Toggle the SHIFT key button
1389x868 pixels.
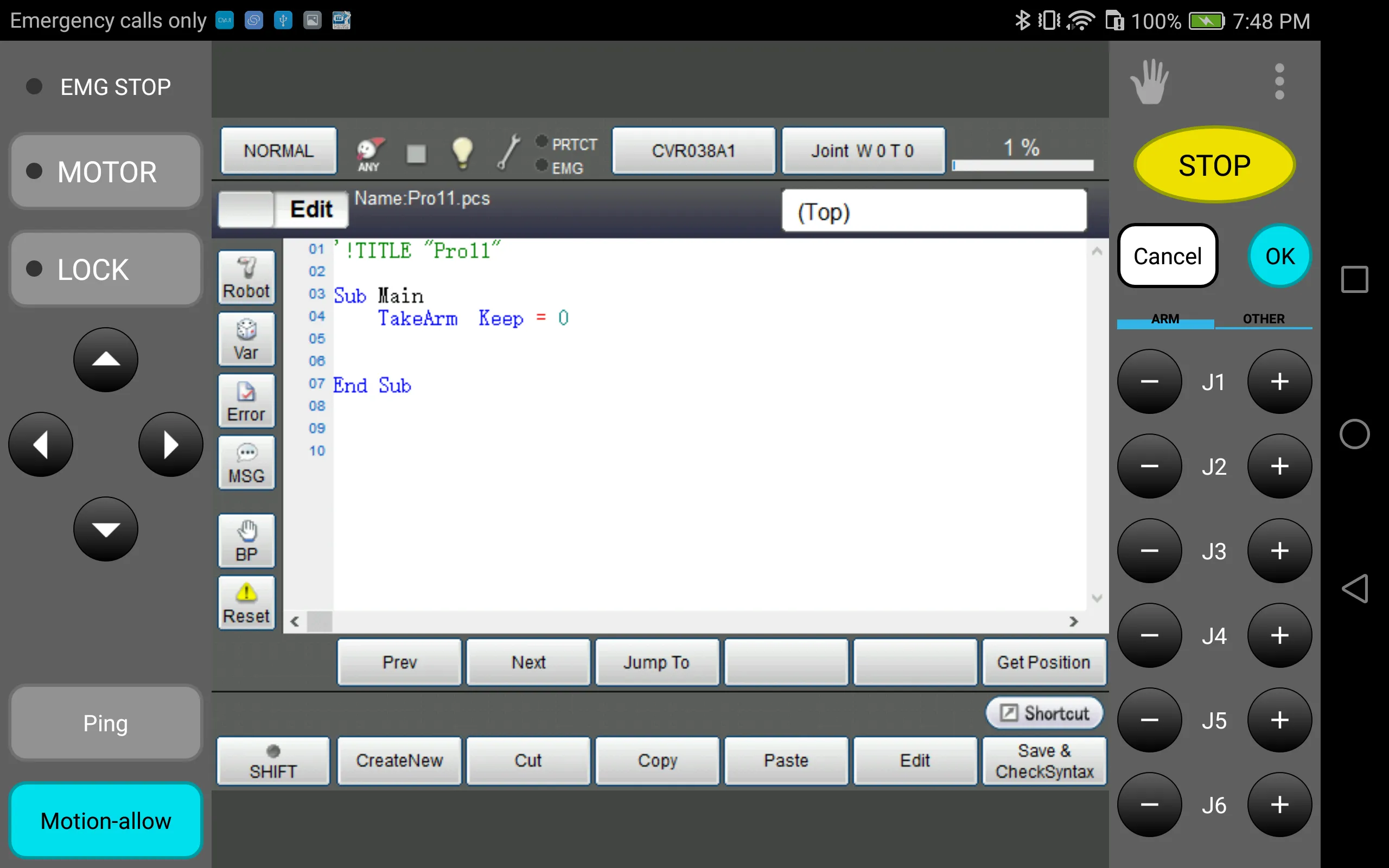(273, 761)
